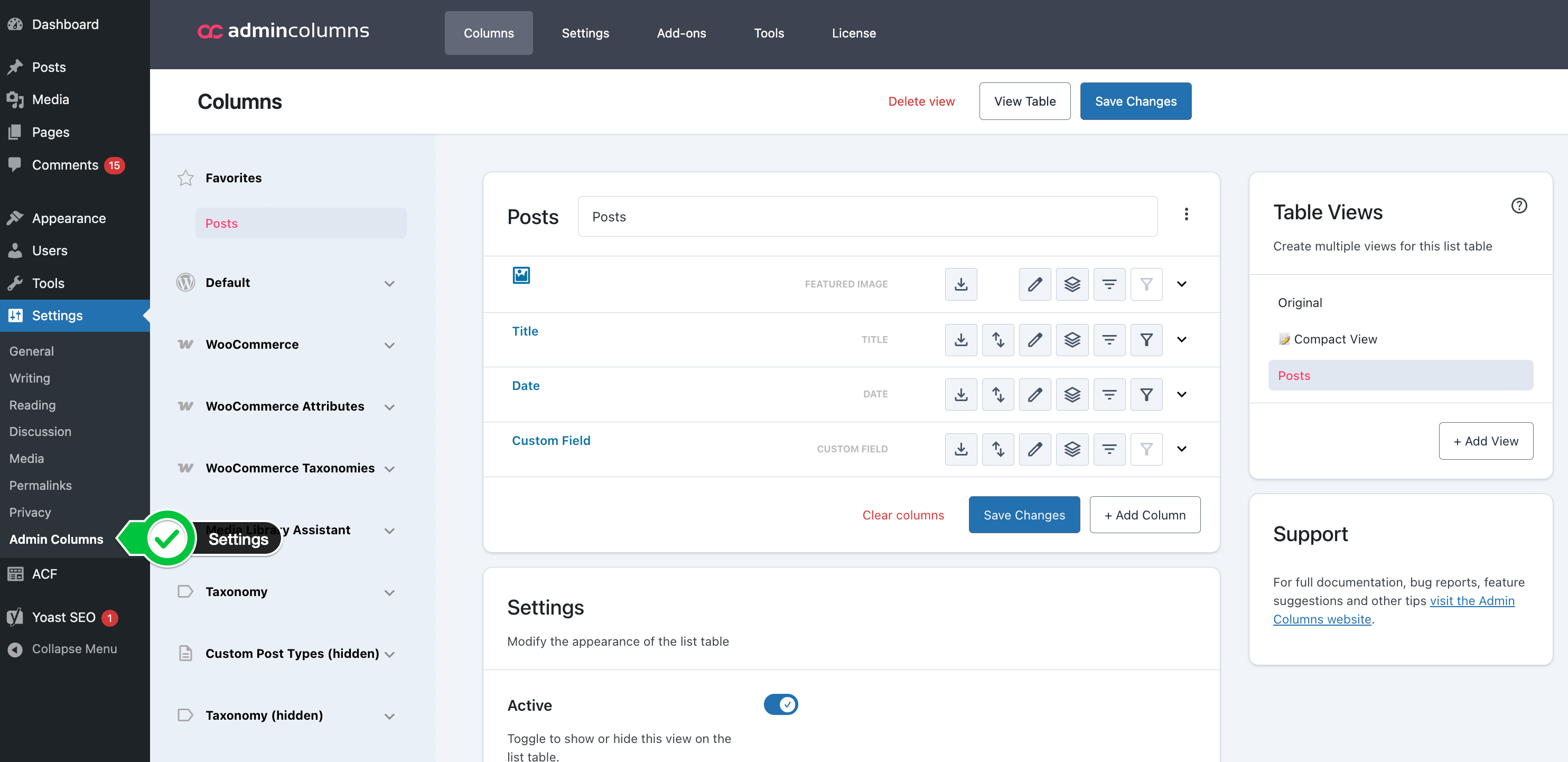The width and height of the screenshot is (1568, 762).
Task: Open Permalinks under Settings menu
Action: (40, 485)
